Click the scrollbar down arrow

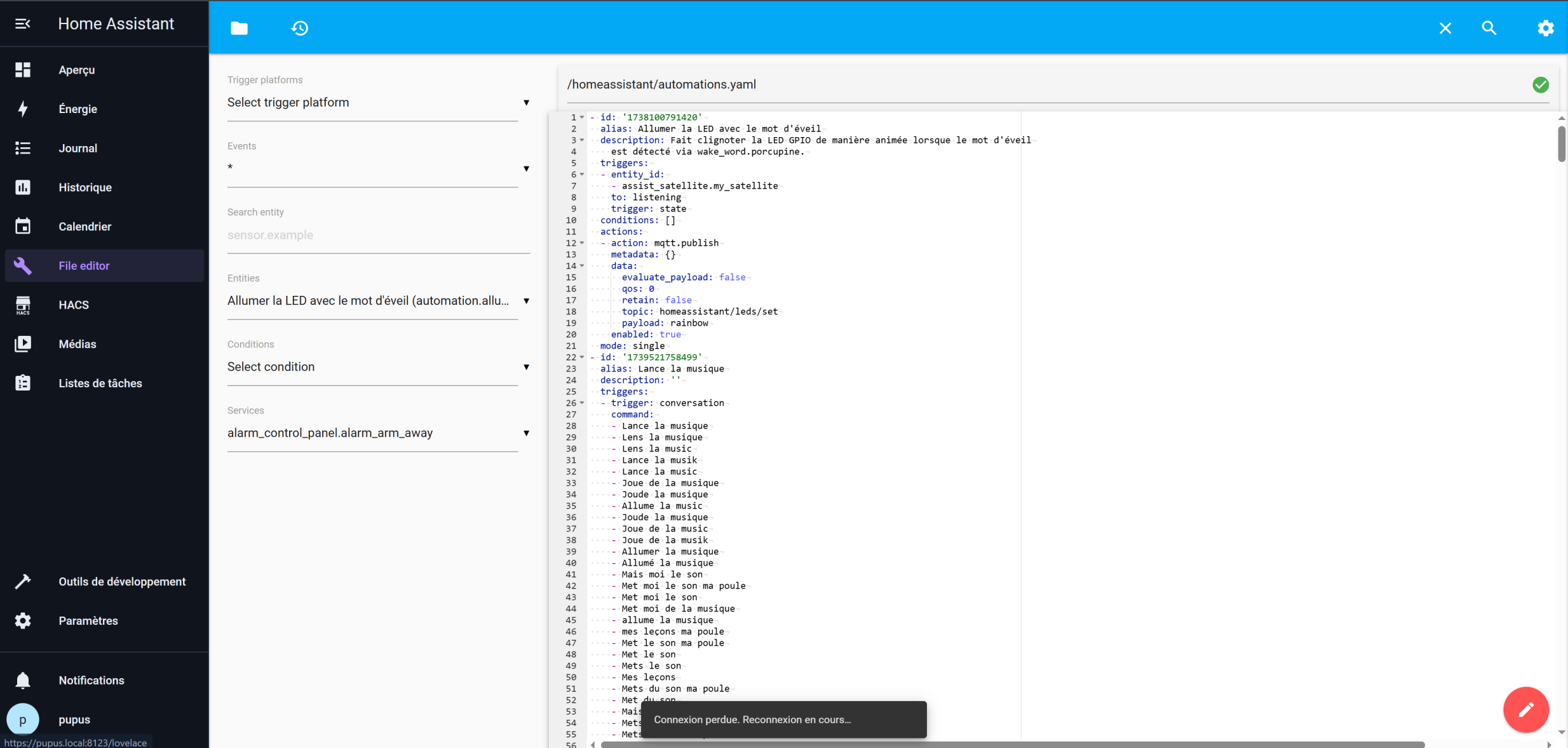(x=1562, y=732)
